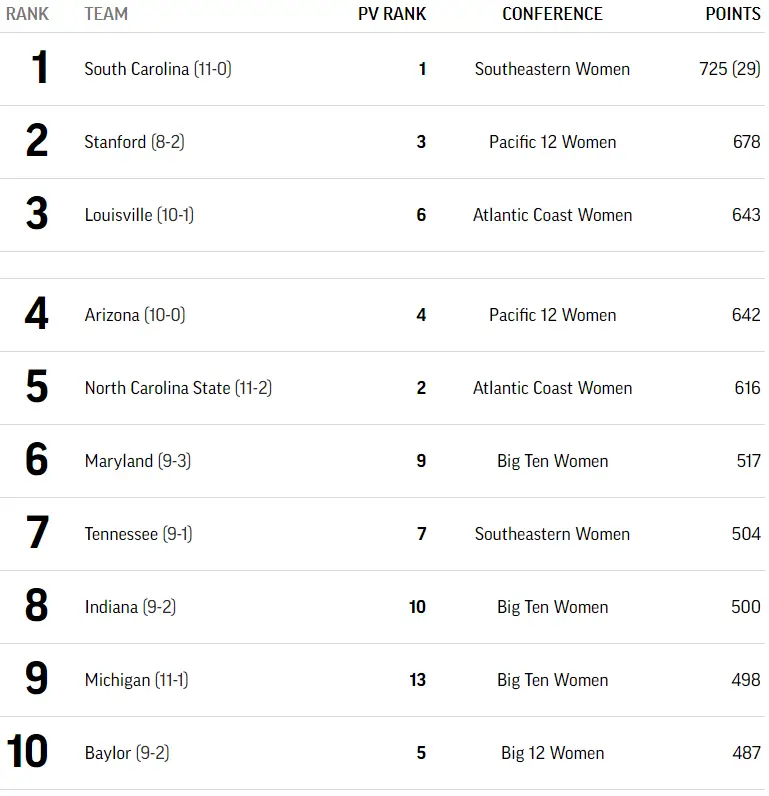
Task: Click the 725 (29) points value
Action: [730, 69]
